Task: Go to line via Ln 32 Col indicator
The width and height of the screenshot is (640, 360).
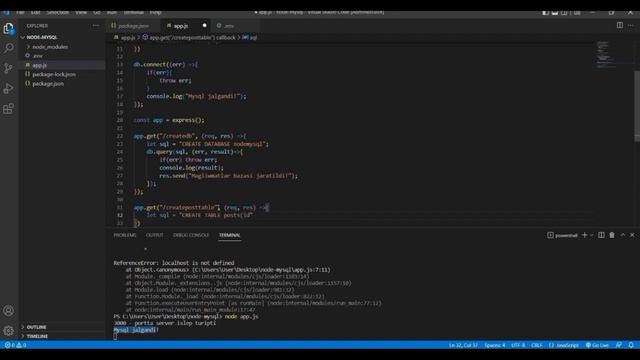Action: point(463,345)
